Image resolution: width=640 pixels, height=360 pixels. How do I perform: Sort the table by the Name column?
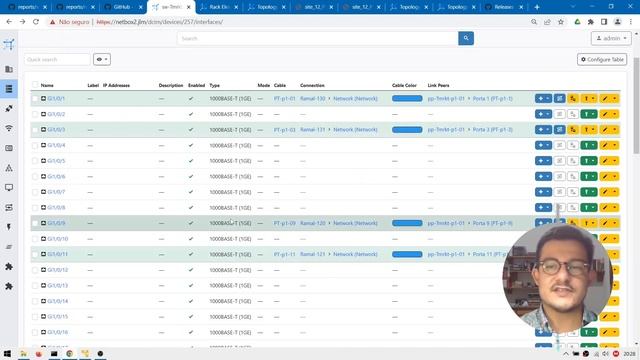[47, 85]
